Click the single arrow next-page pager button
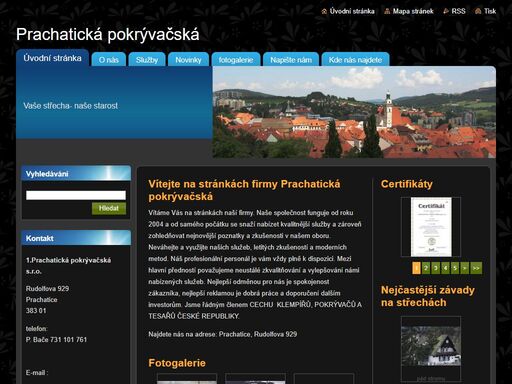 [x=464, y=268]
